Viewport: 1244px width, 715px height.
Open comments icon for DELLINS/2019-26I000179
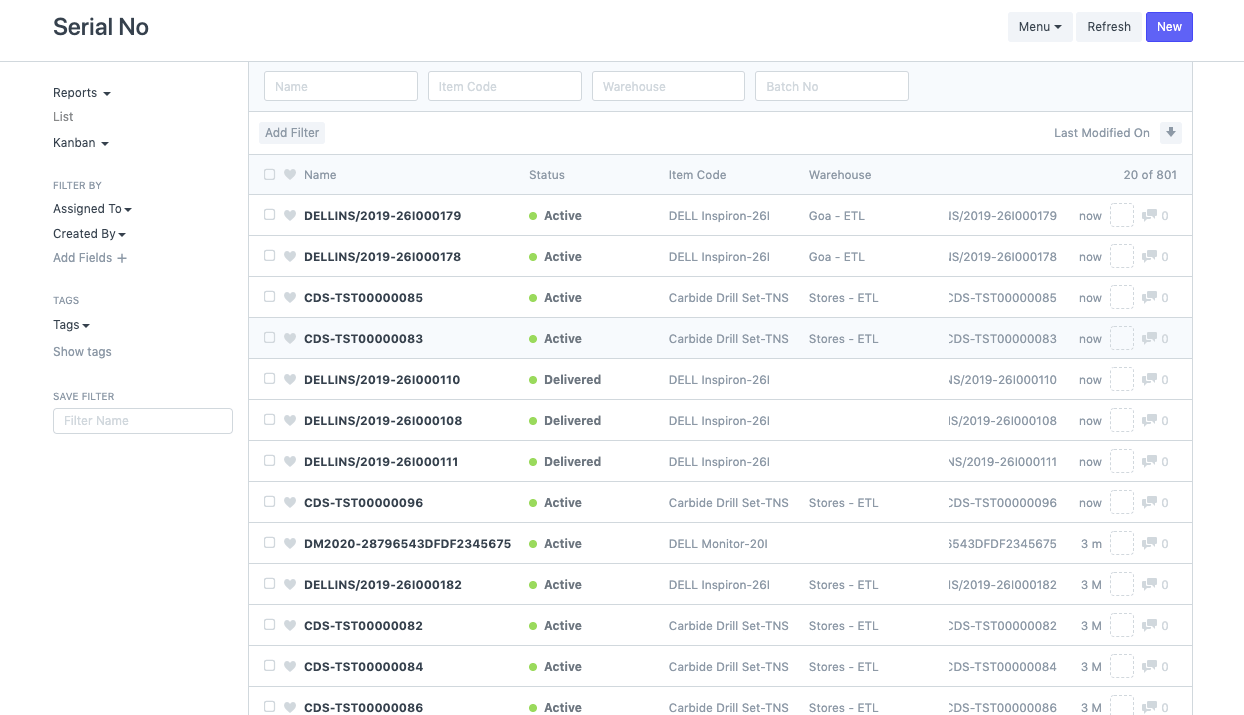click(x=1149, y=216)
